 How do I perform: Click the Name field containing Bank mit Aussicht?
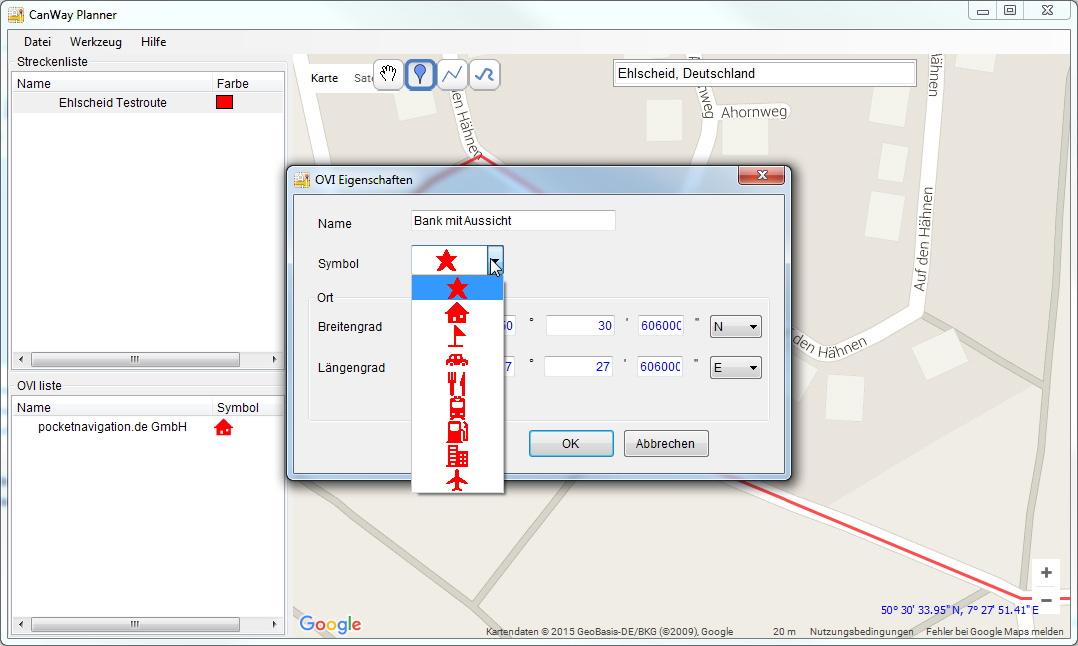pyautogui.click(x=513, y=221)
